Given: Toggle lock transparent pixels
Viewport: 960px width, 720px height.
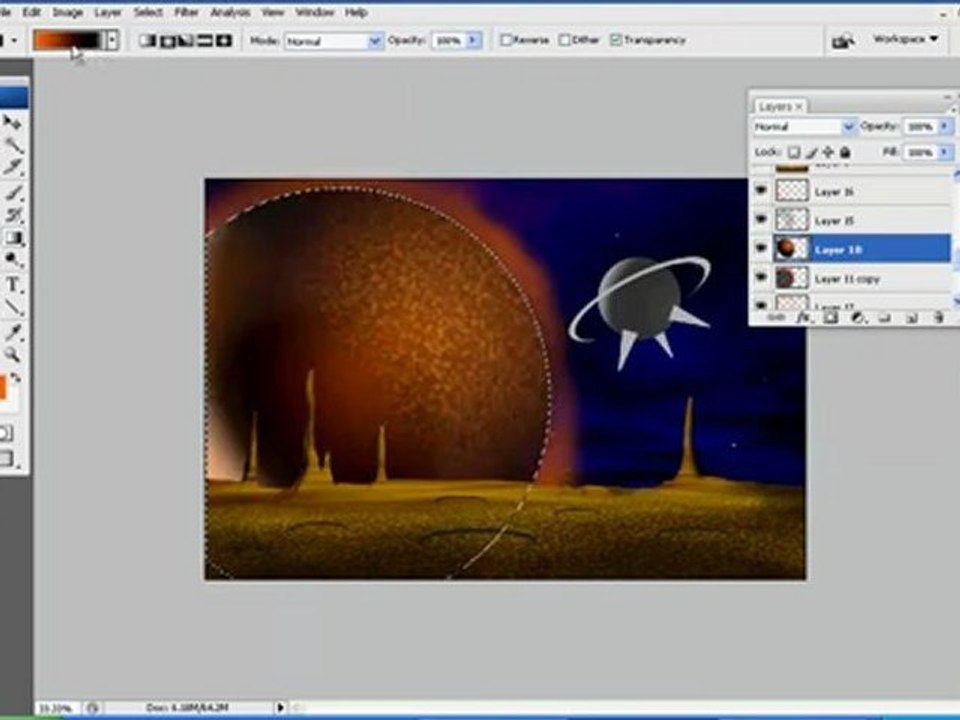Looking at the screenshot, I should tap(793, 152).
